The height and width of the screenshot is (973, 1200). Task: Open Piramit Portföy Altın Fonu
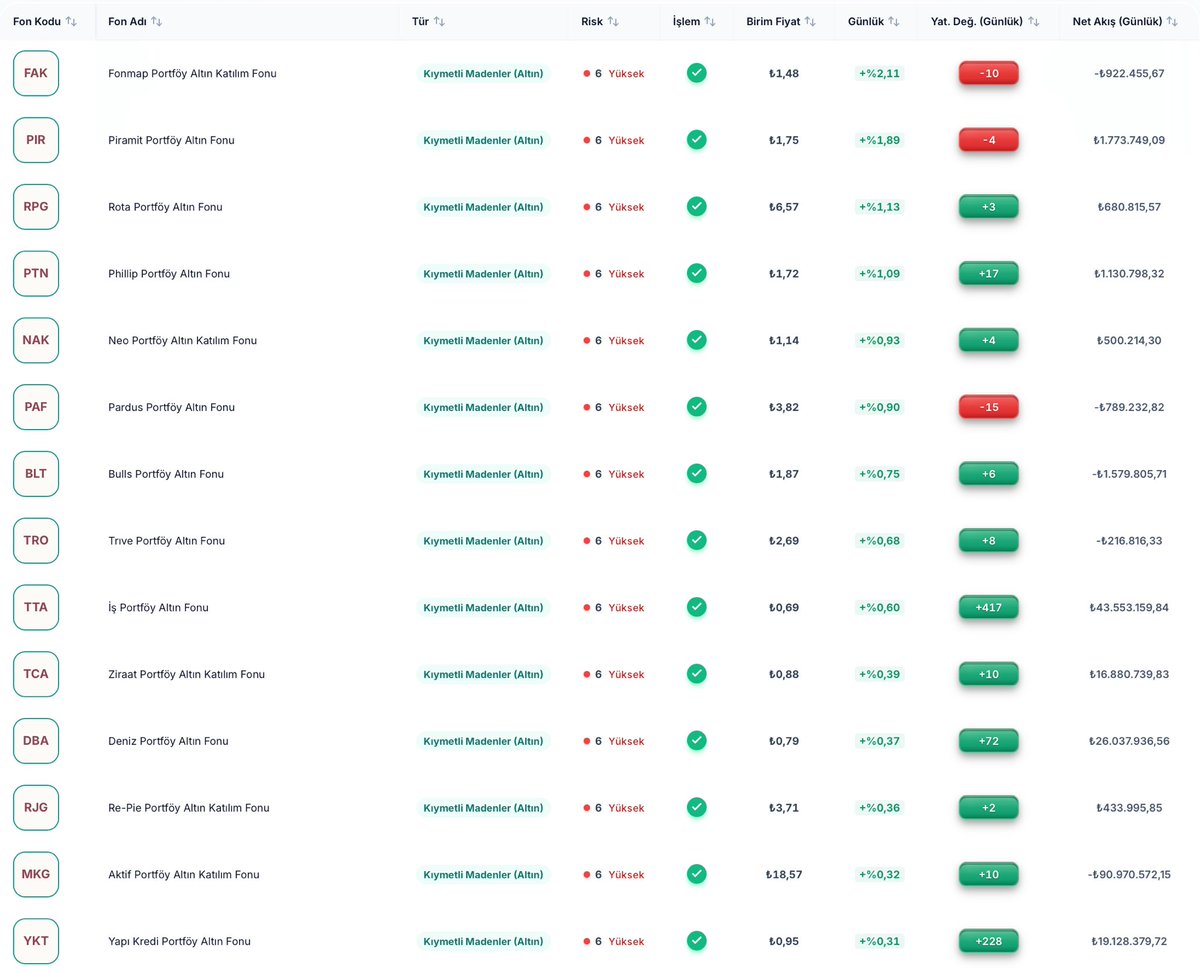171,141
